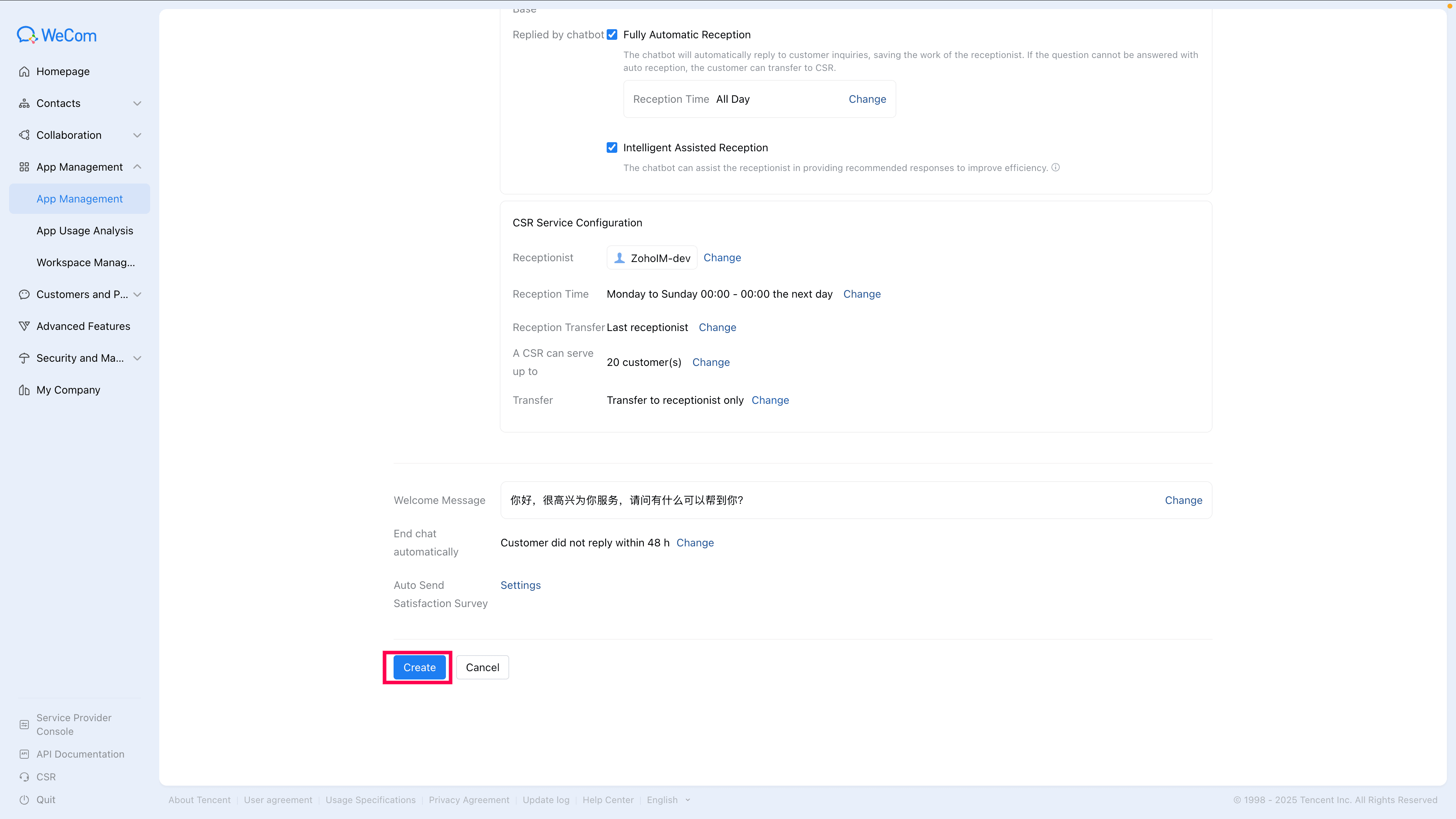The width and height of the screenshot is (1456, 819).
Task: Click the WeCom logo
Action: 56,35
